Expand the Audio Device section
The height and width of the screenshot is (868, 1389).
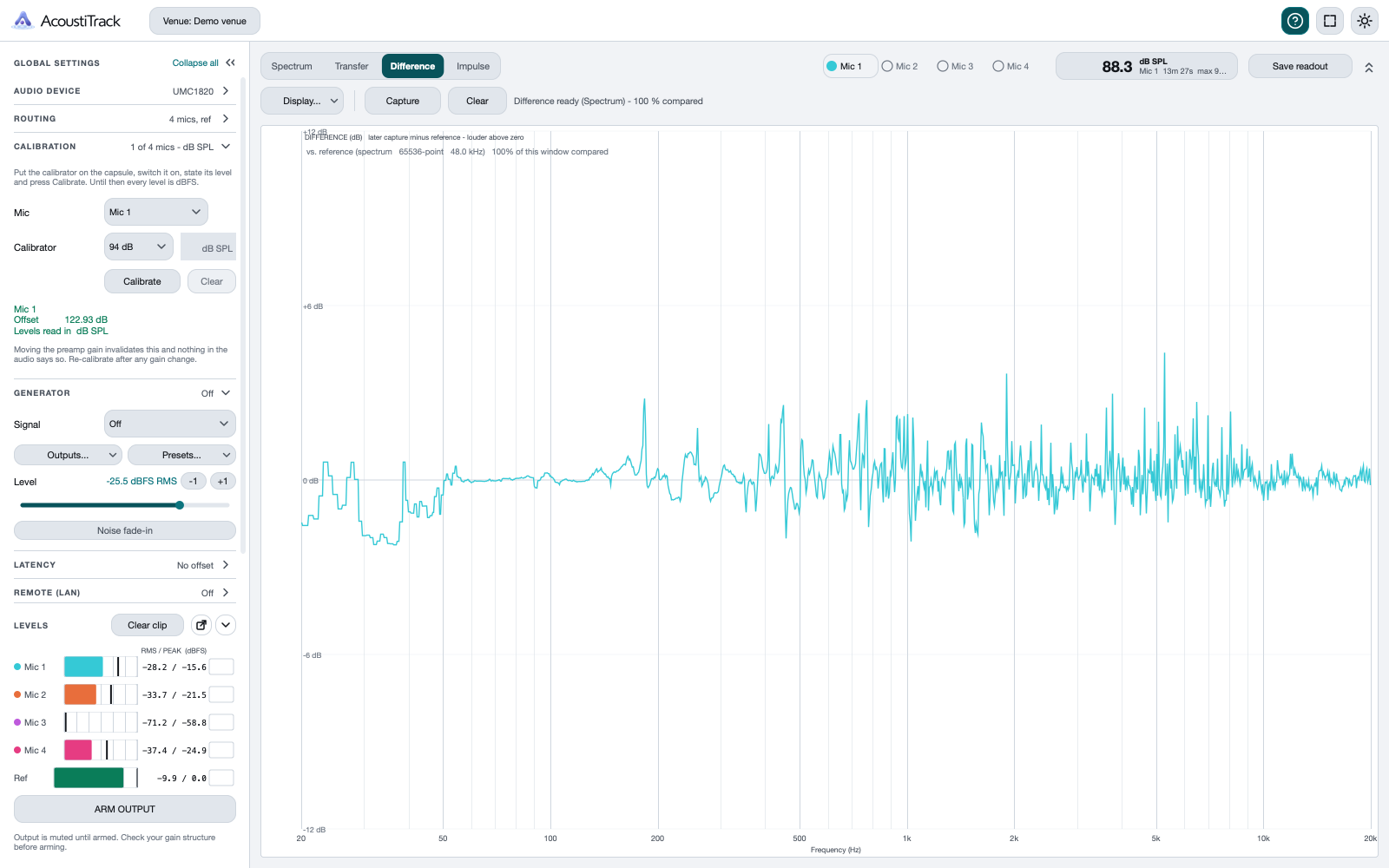pos(125,91)
